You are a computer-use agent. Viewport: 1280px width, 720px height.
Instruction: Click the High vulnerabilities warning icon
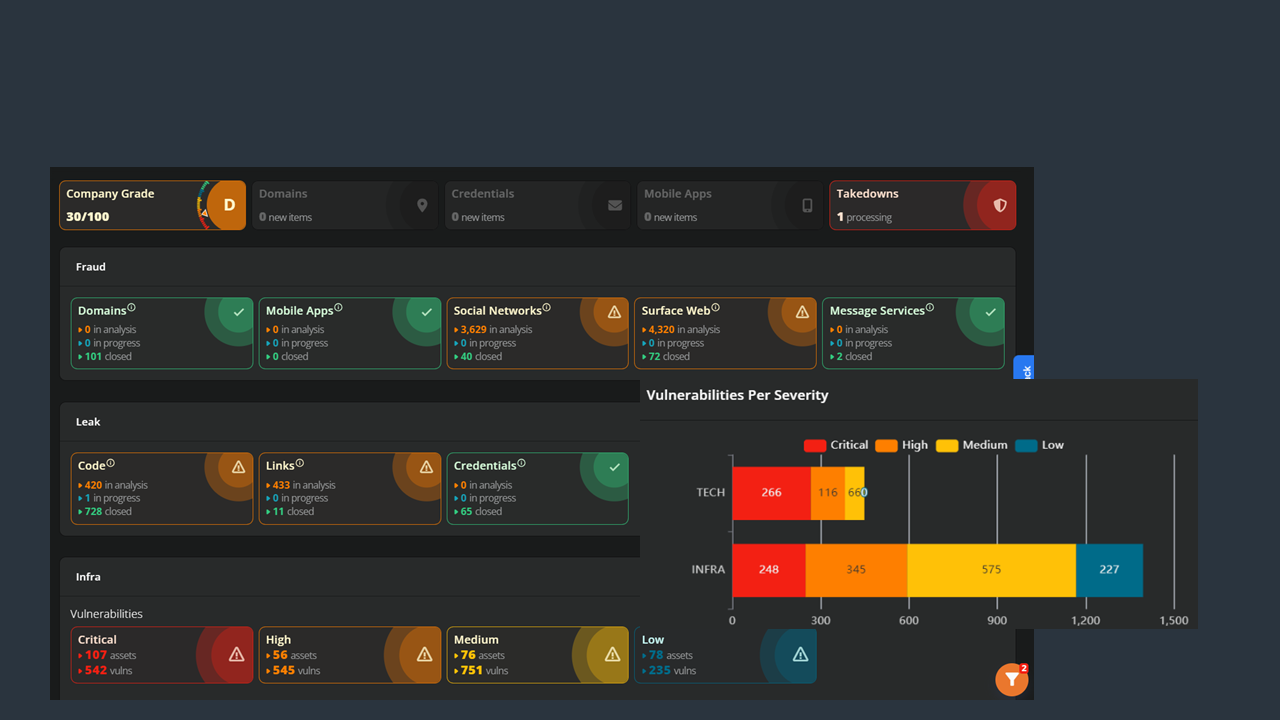pyautogui.click(x=424, y=655)
